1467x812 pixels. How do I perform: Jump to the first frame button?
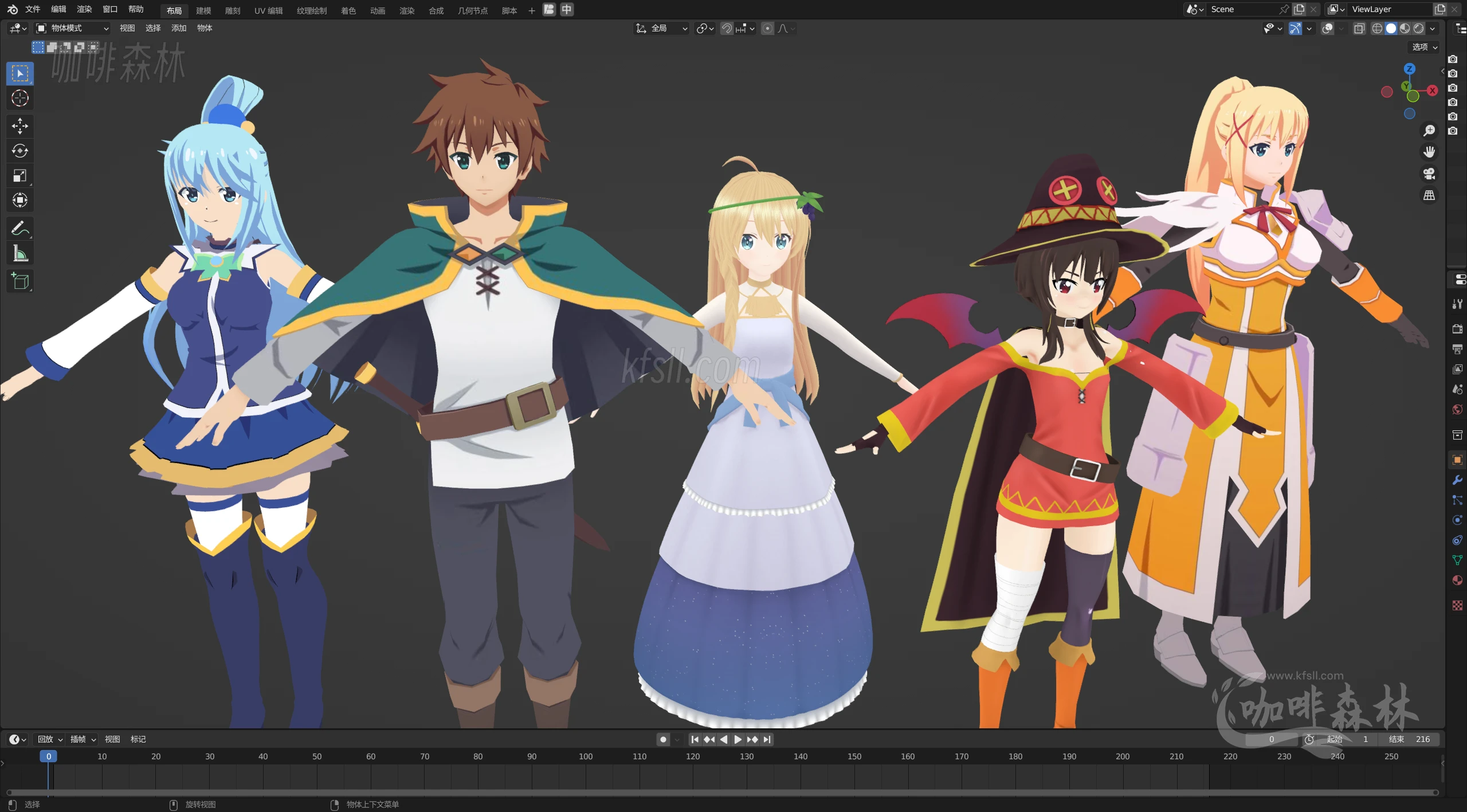pyautogui.click(x=695, y=739)
